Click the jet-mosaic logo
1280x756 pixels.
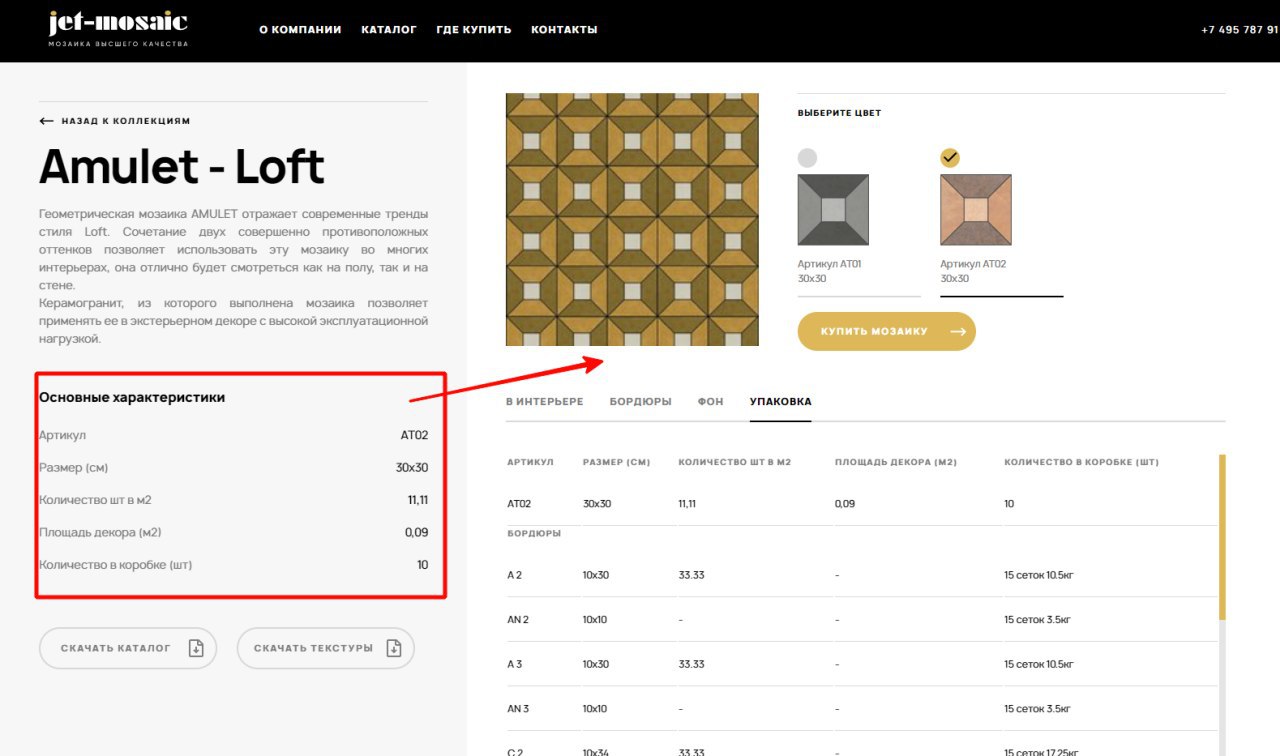[118, 29]
